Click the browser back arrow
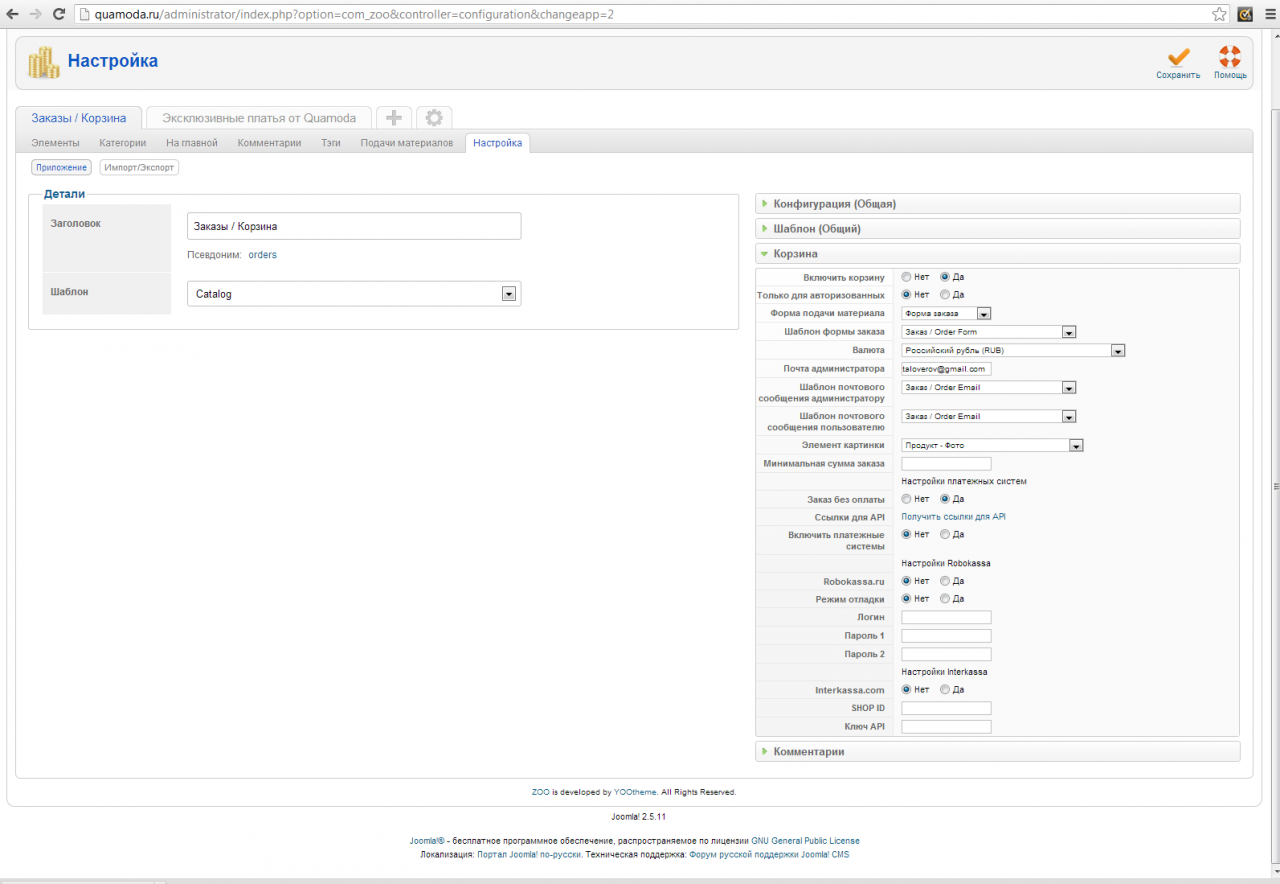 tap(12, 14)
